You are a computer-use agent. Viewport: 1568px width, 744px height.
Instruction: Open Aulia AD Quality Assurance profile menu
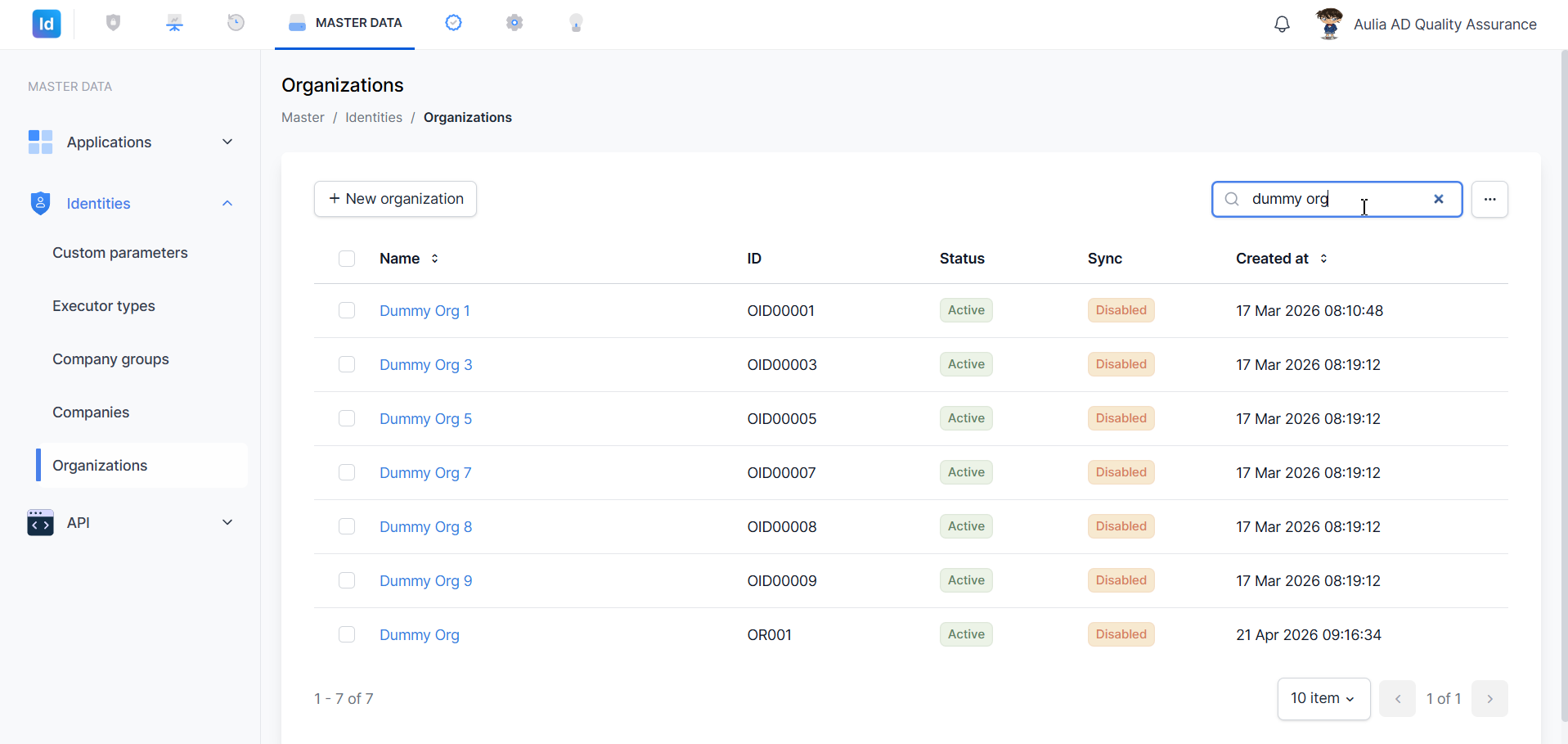pyautogui.click(x=1444, y=25)
